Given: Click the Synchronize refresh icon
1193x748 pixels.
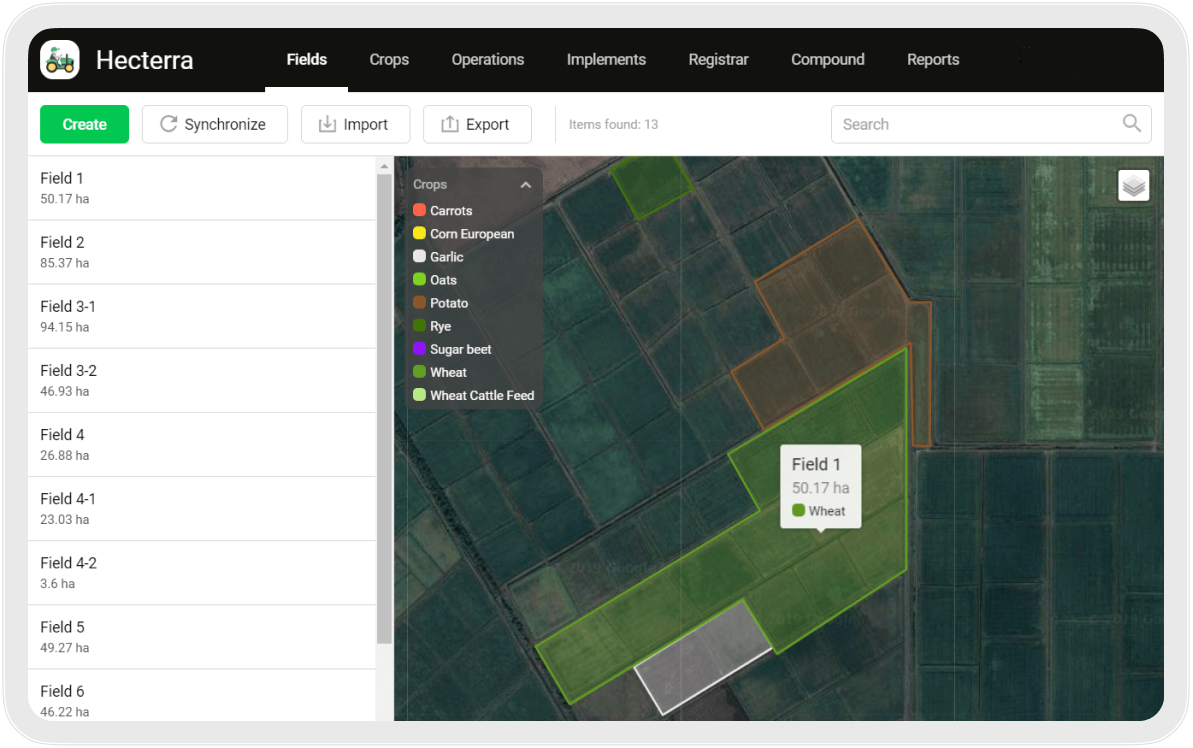Looking at the screenshot, I should coord(169,124).
